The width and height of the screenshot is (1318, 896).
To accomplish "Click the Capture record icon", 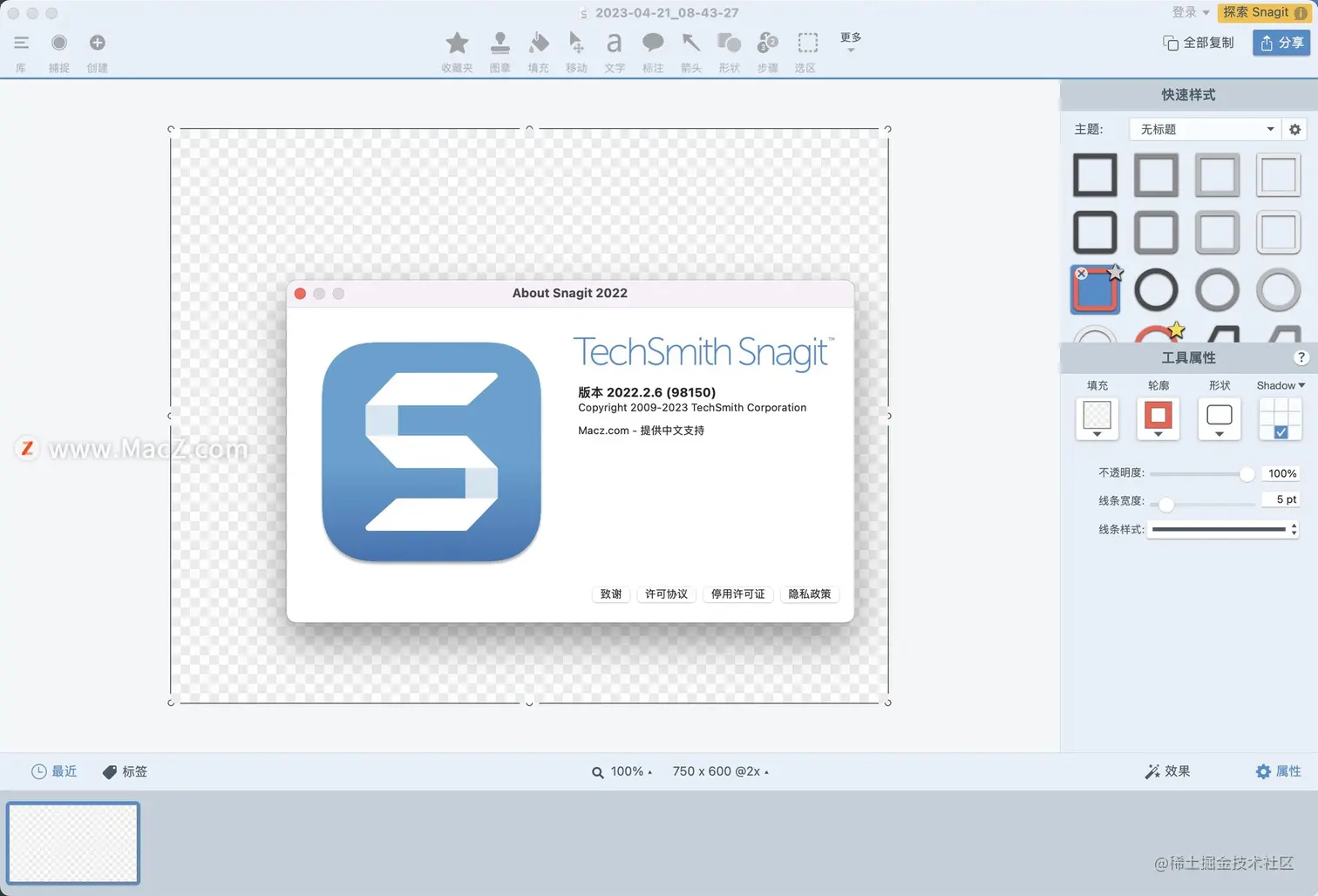I will point(59,43).
